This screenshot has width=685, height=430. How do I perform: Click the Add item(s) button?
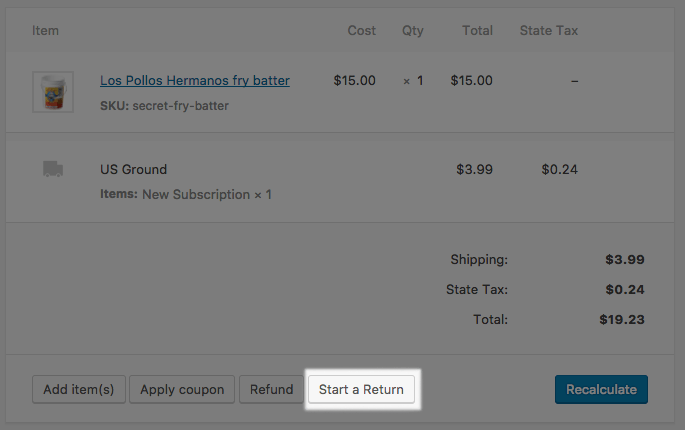click(79, 389)
